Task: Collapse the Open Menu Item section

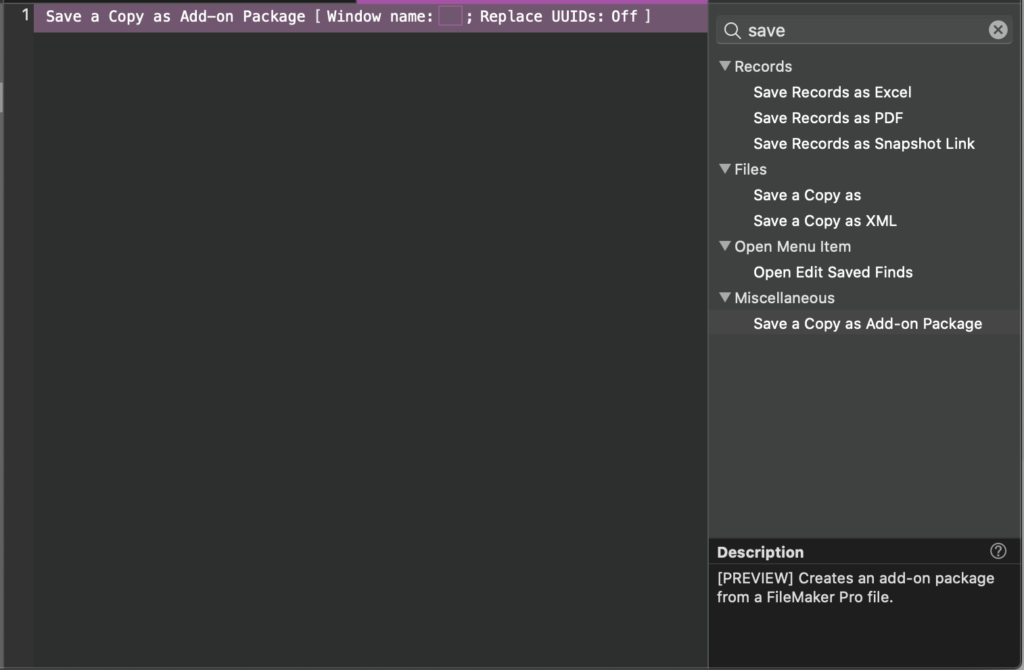Action: coord(725,246)
